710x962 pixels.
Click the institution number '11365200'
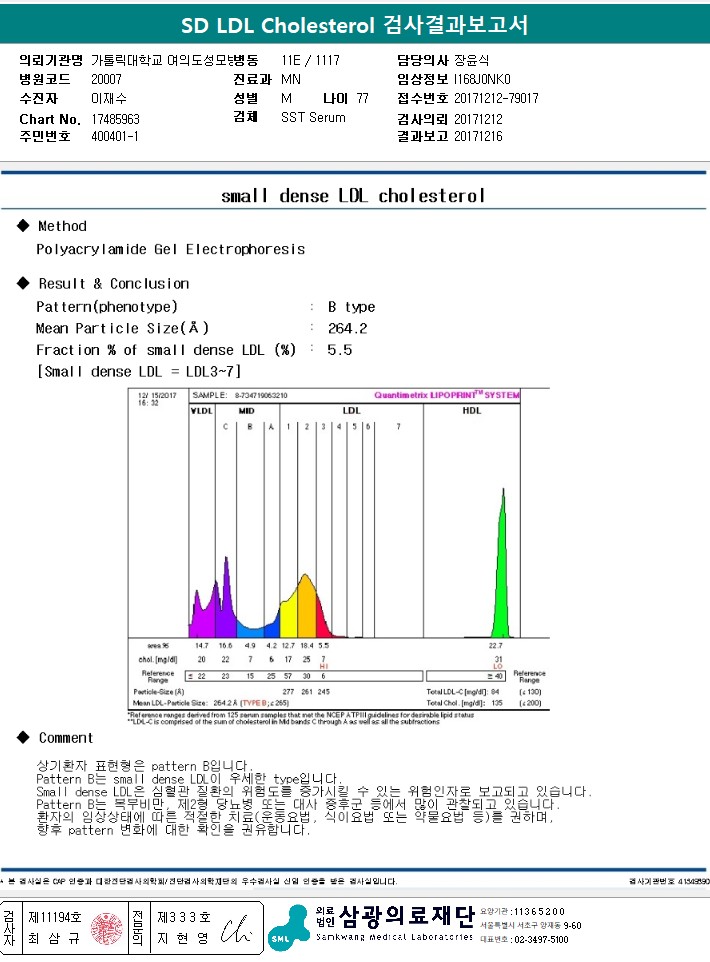click(x=539, y=912)
